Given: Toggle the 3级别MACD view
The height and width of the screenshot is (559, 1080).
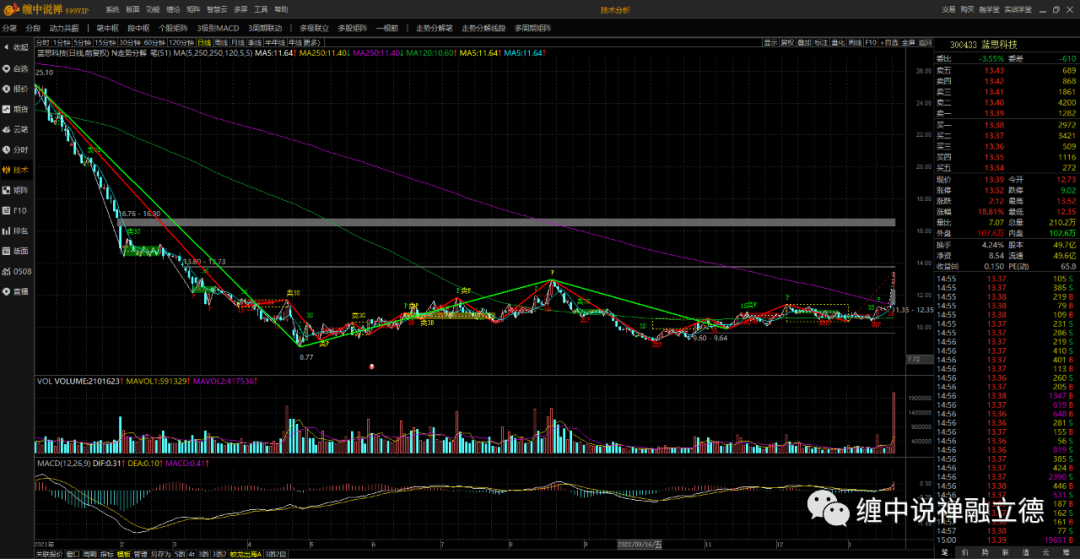Looking at the screenshot, I should (x=218, y=28).
